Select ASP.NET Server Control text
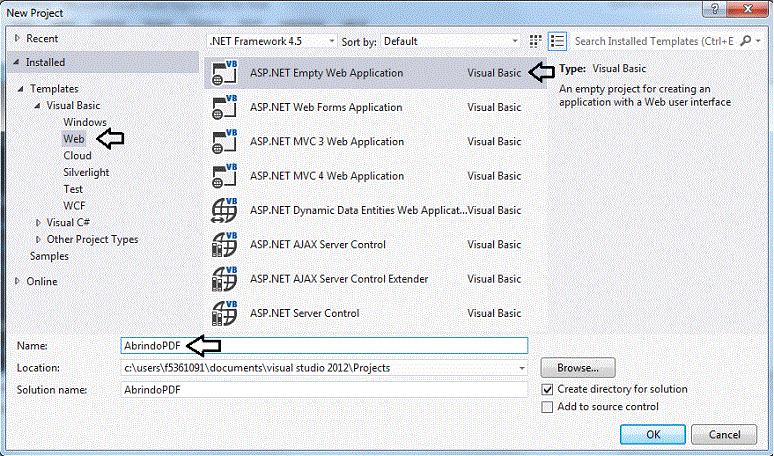 click(x=305, y=313)
